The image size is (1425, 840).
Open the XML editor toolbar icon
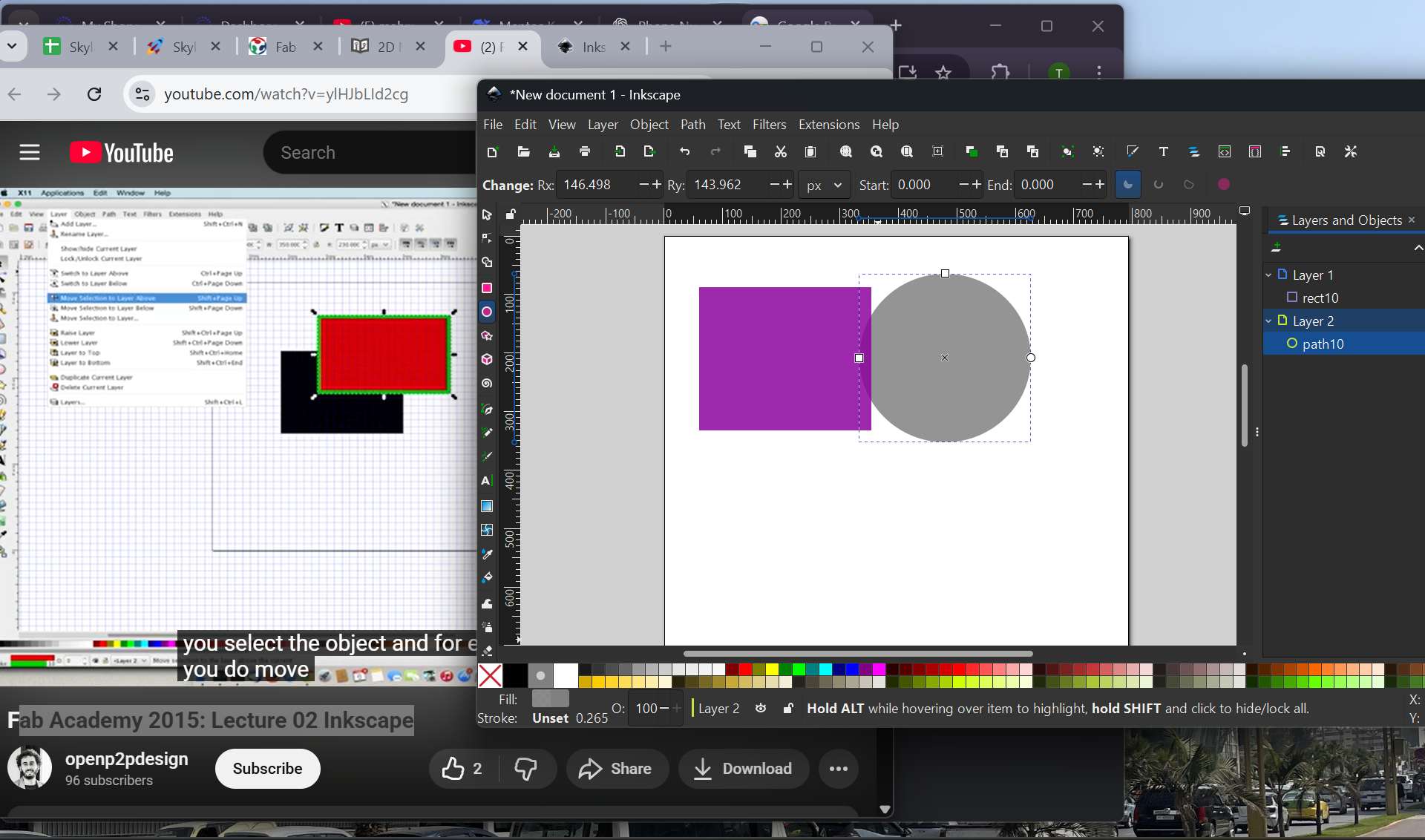1224,152
